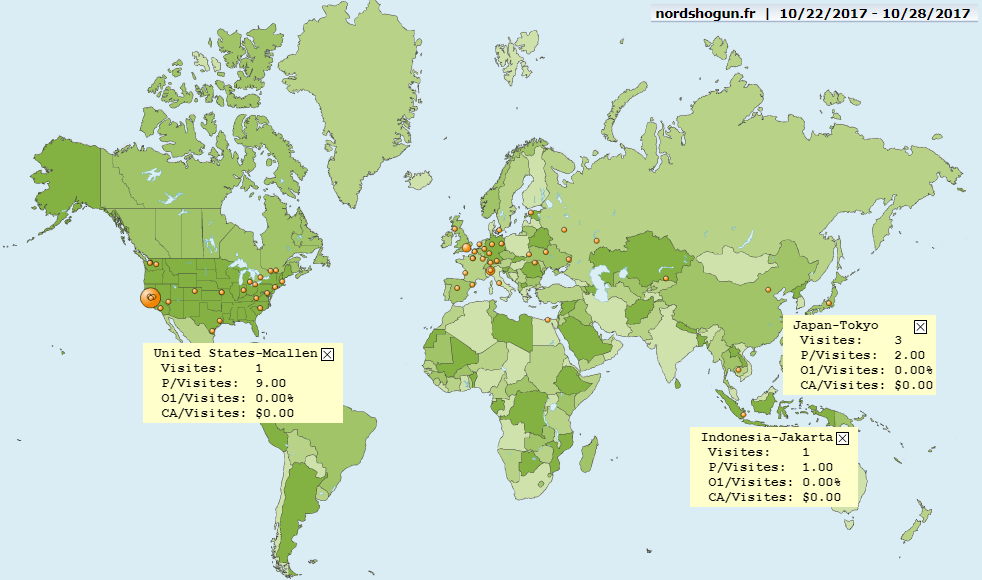
Task: Select CA/Visites $0.00 in Tokyo popup
Action: pyautogui.click(x=867, y=385)
